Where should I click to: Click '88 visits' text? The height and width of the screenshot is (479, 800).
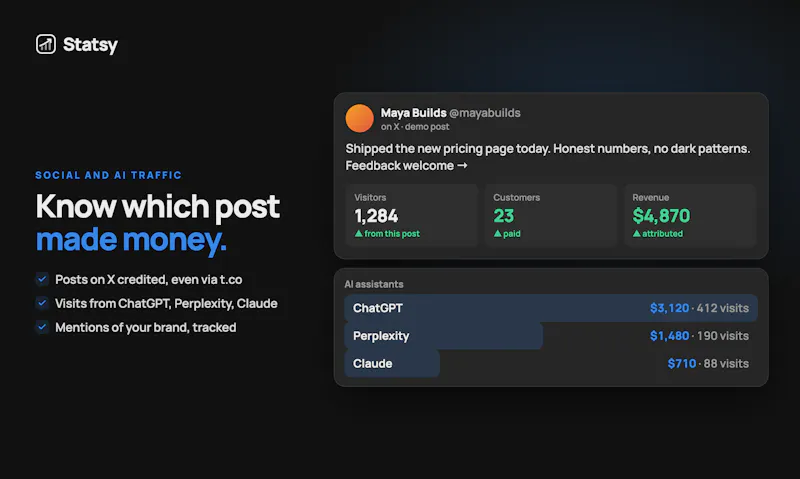[727, 363]
